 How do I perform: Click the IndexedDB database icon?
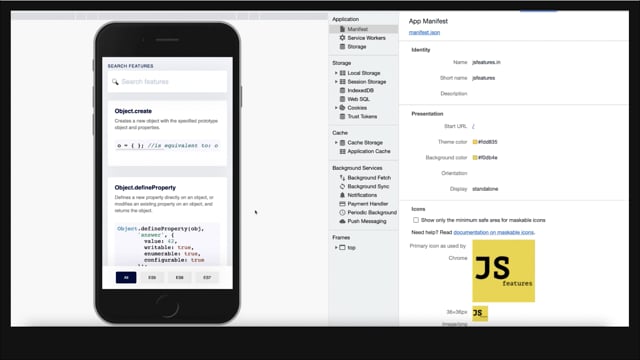click(x=342, y=90)
